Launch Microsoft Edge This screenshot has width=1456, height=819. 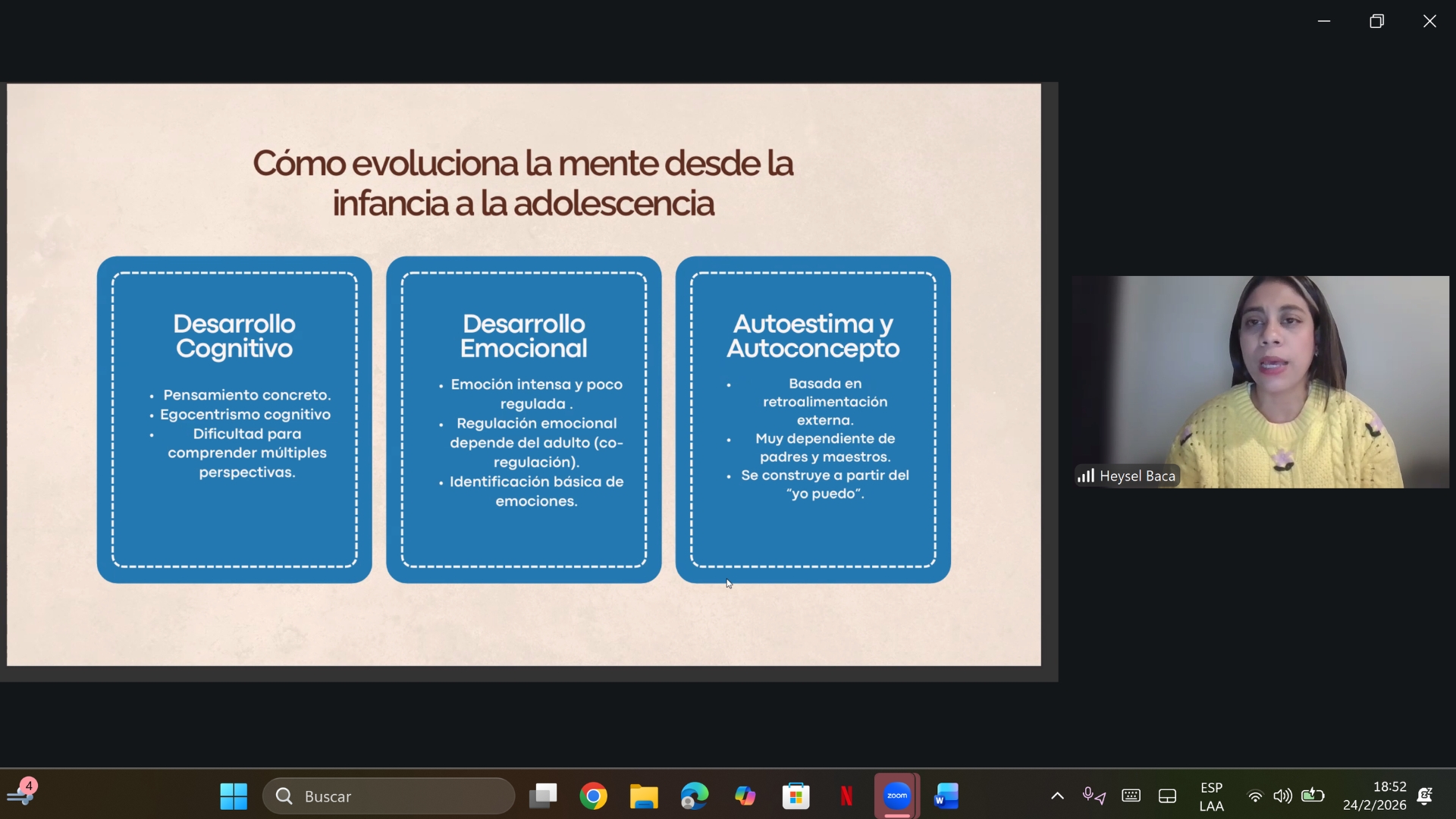pyautogui.click(x=694, y=796)
